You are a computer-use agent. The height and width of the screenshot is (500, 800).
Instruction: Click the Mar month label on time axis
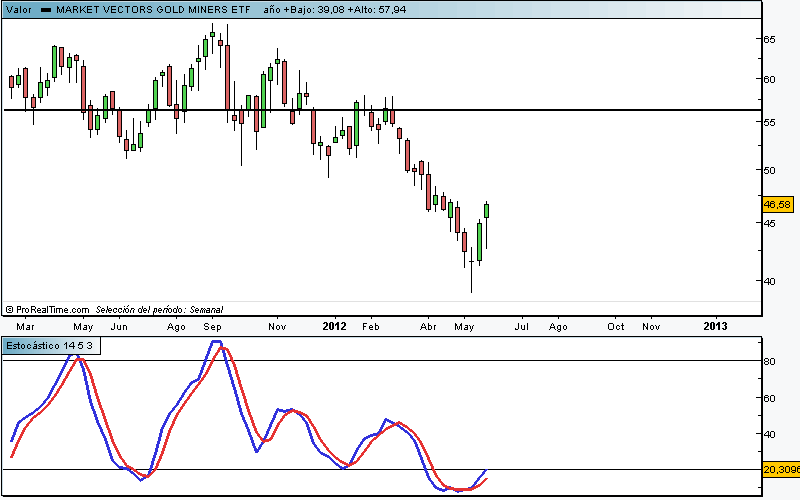[26, 326]
